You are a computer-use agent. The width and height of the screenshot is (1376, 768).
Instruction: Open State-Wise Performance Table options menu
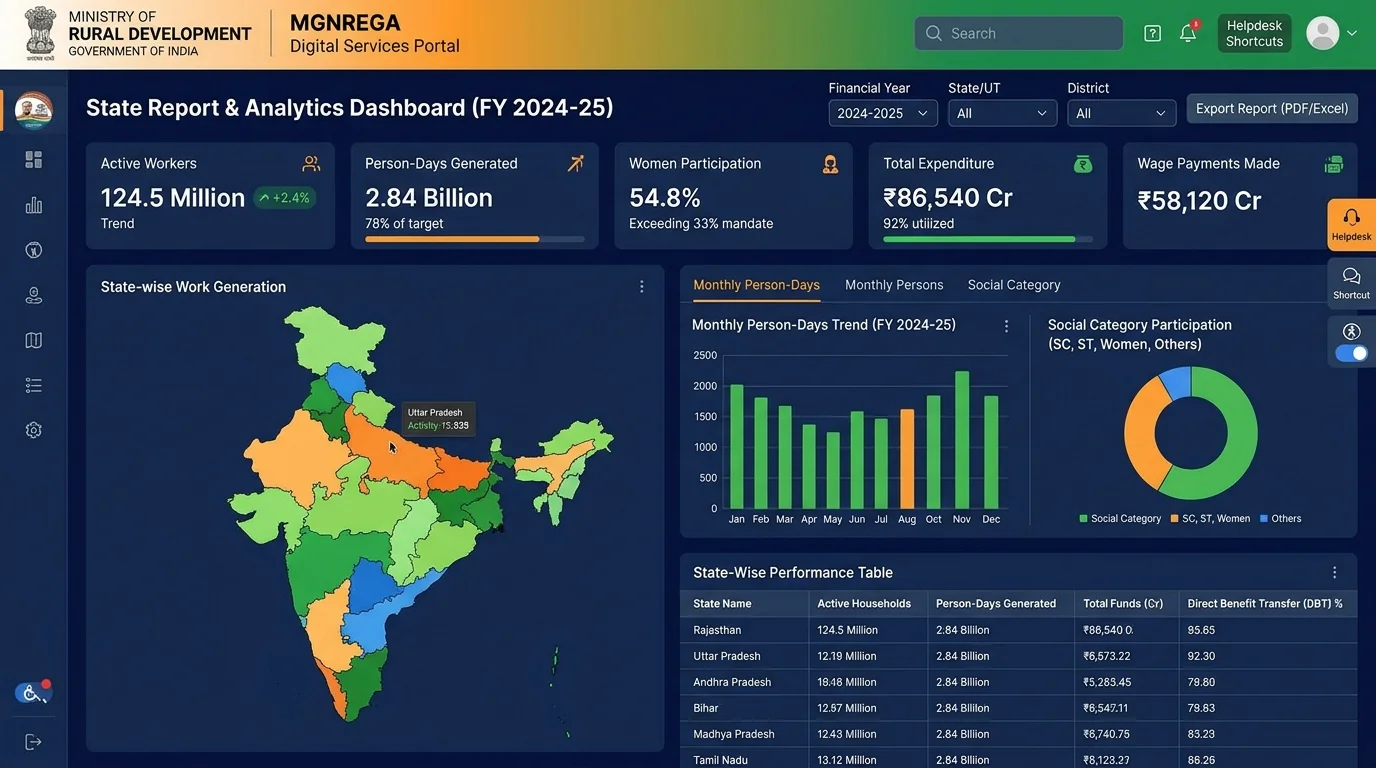(x=1334, y=573)
